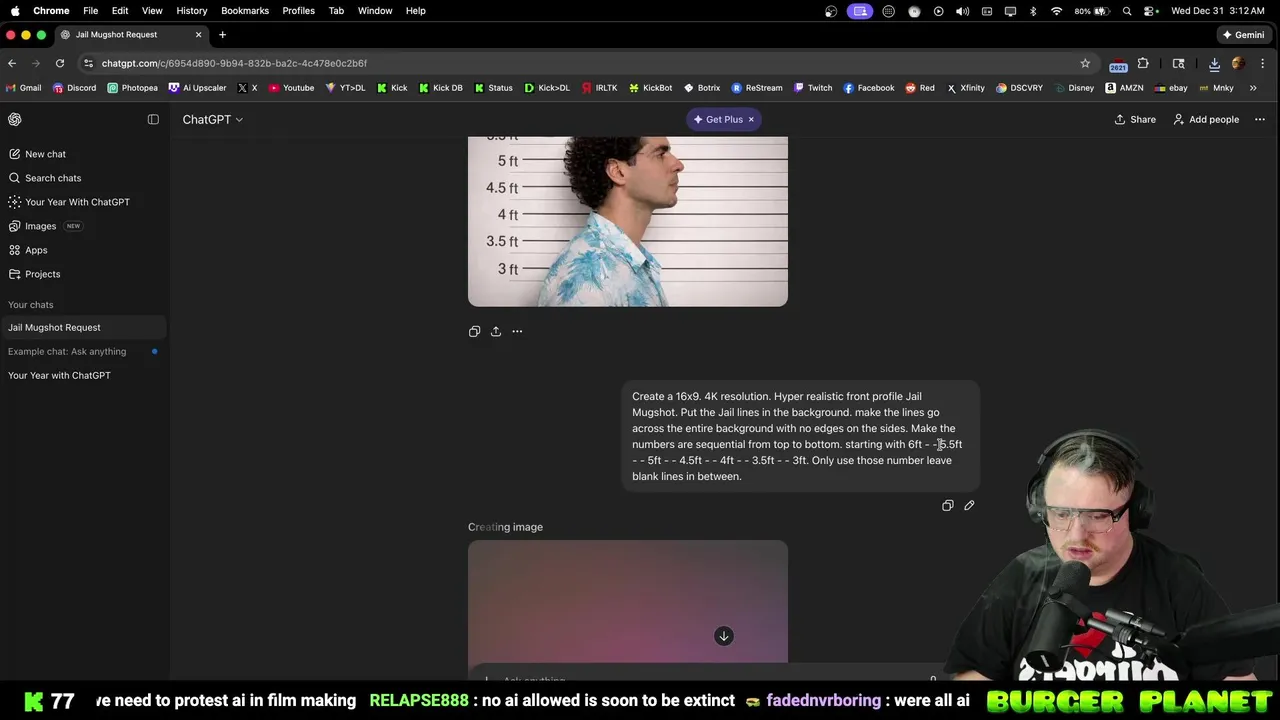The image size is (1280, 720).
Task: Open Chrome extensions puzzle icon
Action: tap(1143, 63)
